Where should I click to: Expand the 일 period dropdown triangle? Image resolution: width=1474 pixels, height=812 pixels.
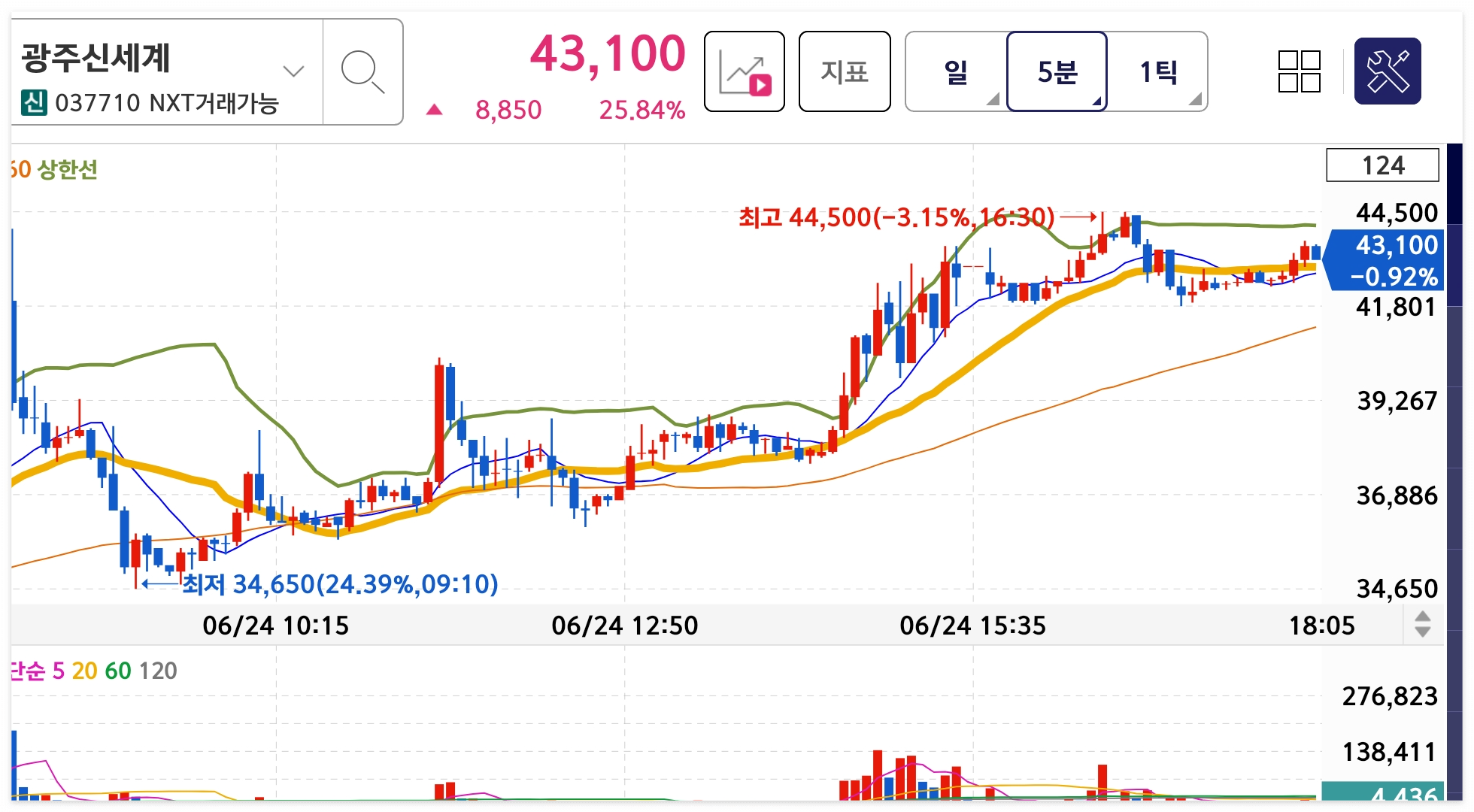pyautogui.click(x=993, y=99)
